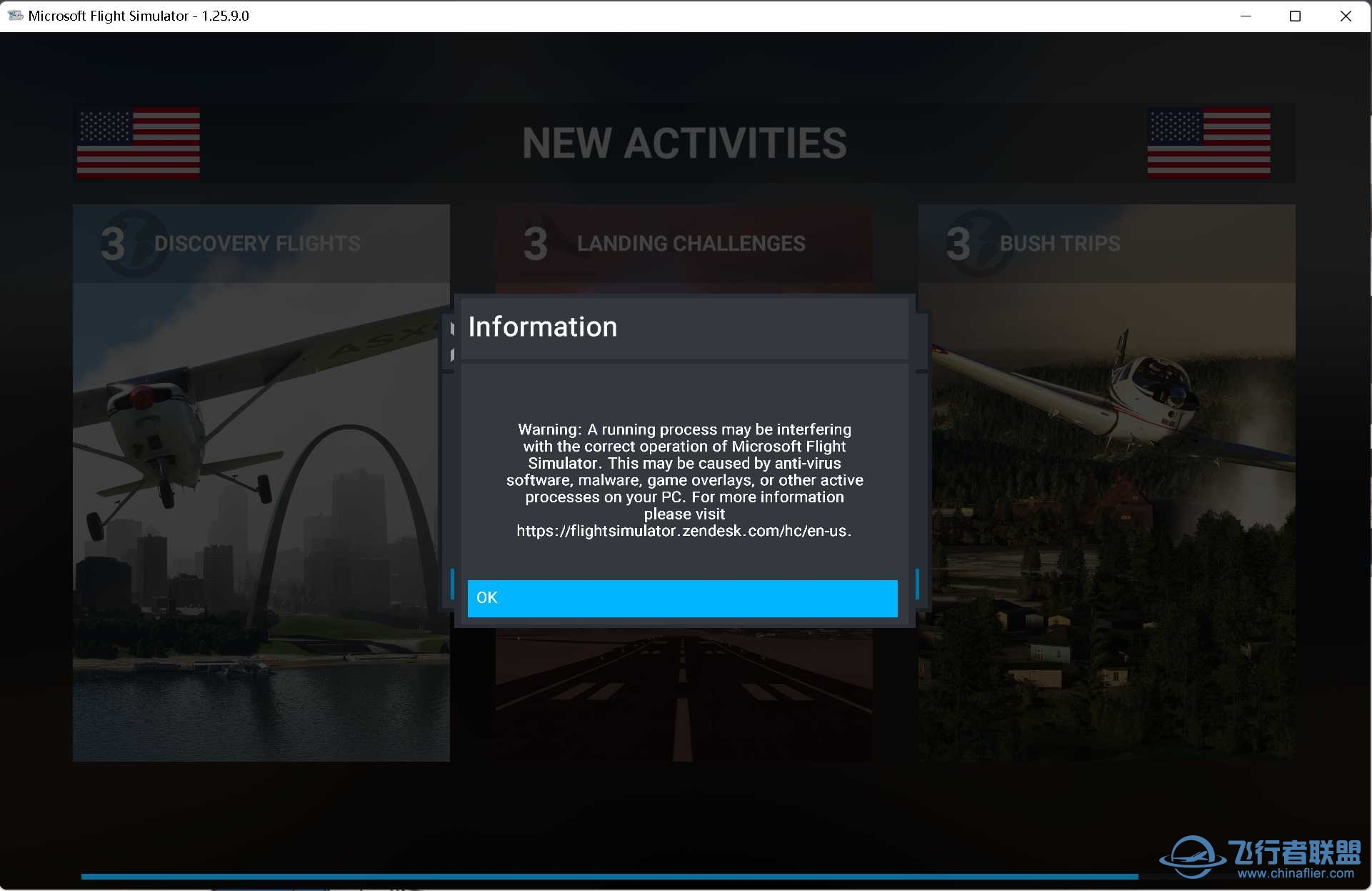Click the OK button in Information dialog

click(x=682, y=598)
